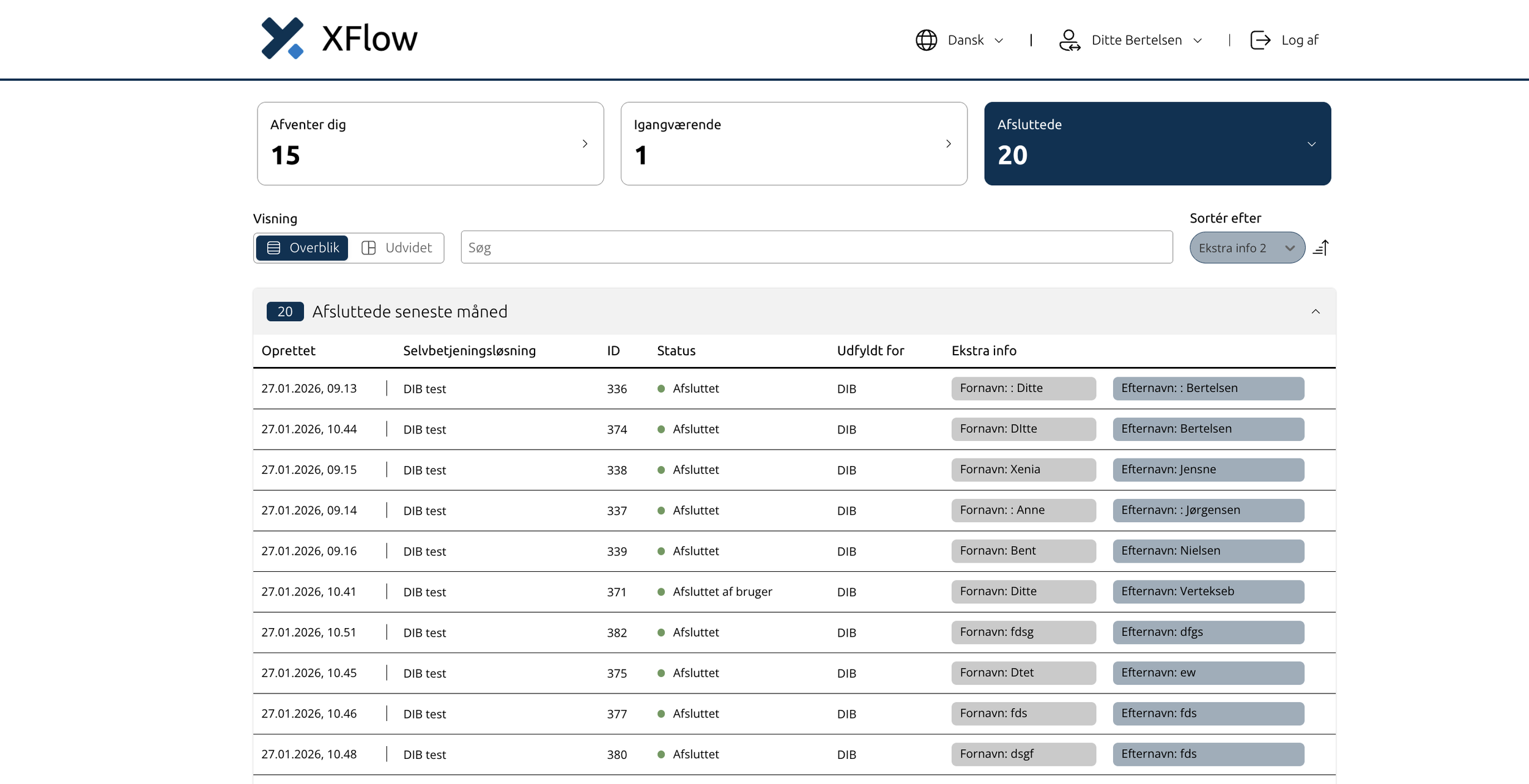
Task: Toggle the sort direction icon
Action: [x=1321, y=248]
